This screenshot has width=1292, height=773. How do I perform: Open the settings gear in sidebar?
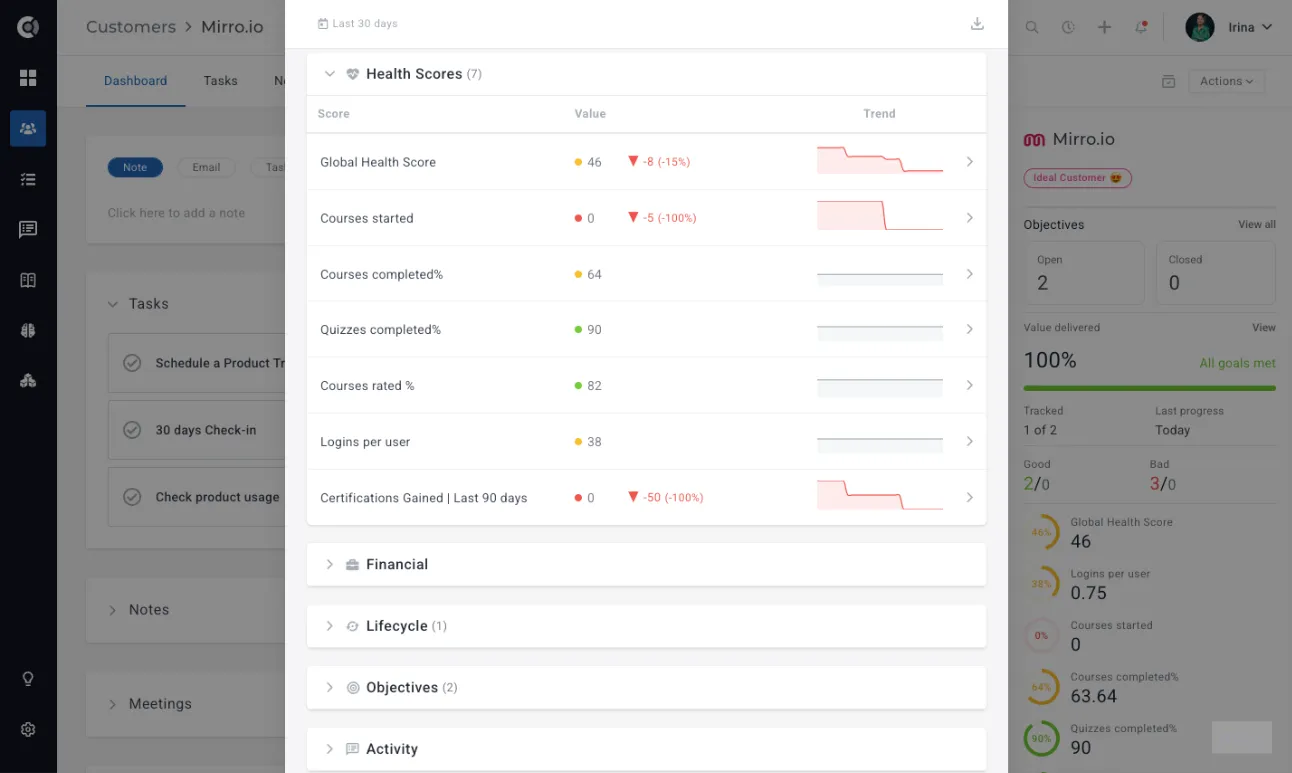click(x=28, y=730)
